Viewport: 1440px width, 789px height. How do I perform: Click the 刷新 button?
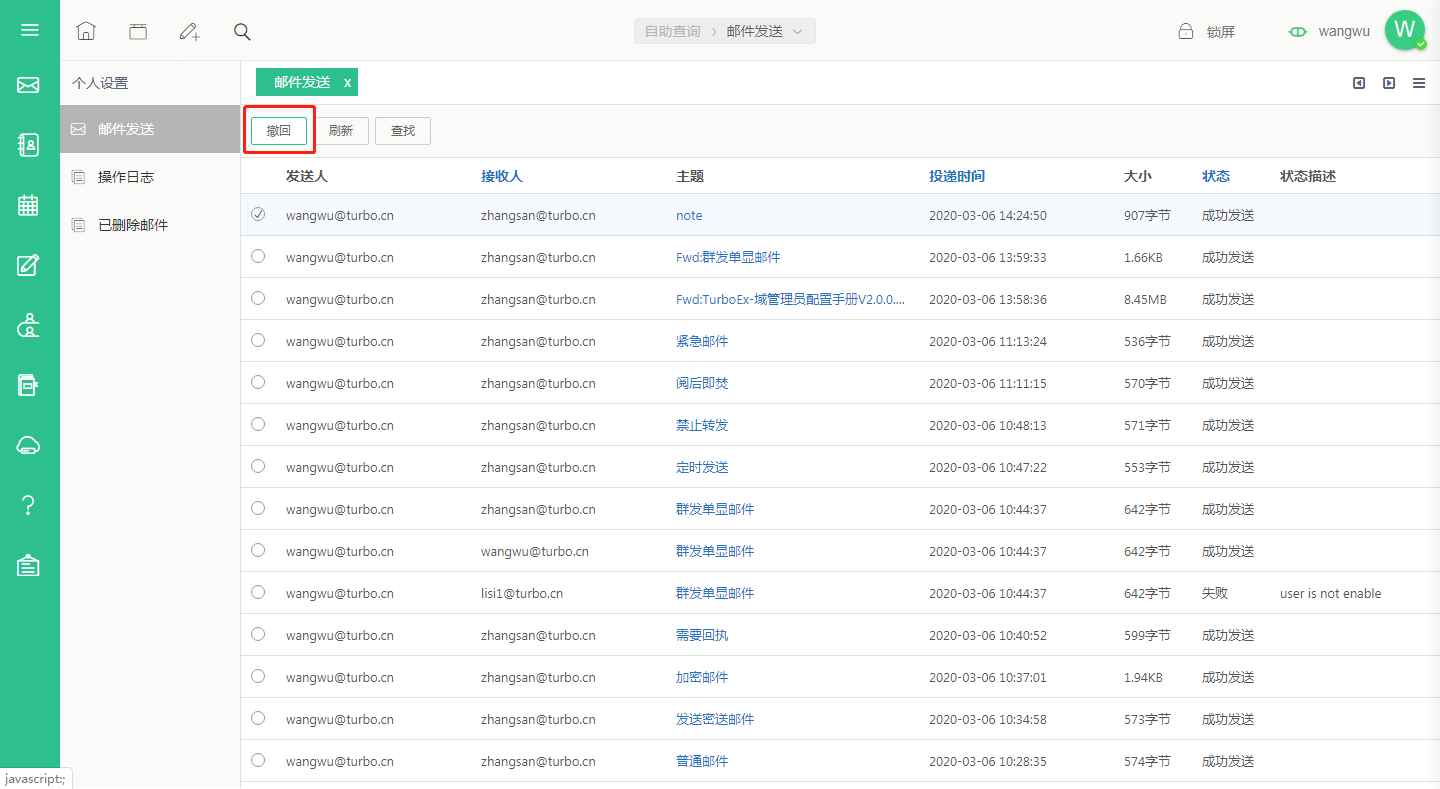(341, 131)
